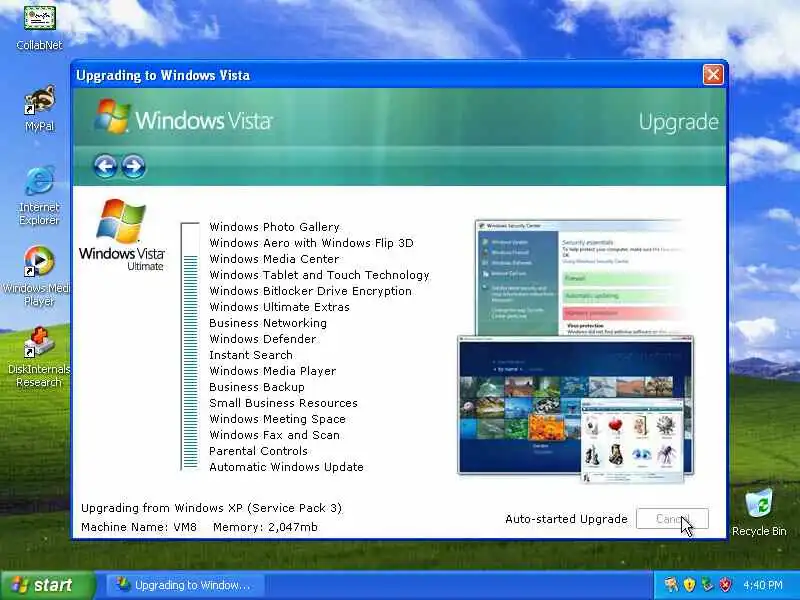This screenshot has width=800, height=600.
Task: Cancel the auto-started upgrade
Action: coord(672,519)
